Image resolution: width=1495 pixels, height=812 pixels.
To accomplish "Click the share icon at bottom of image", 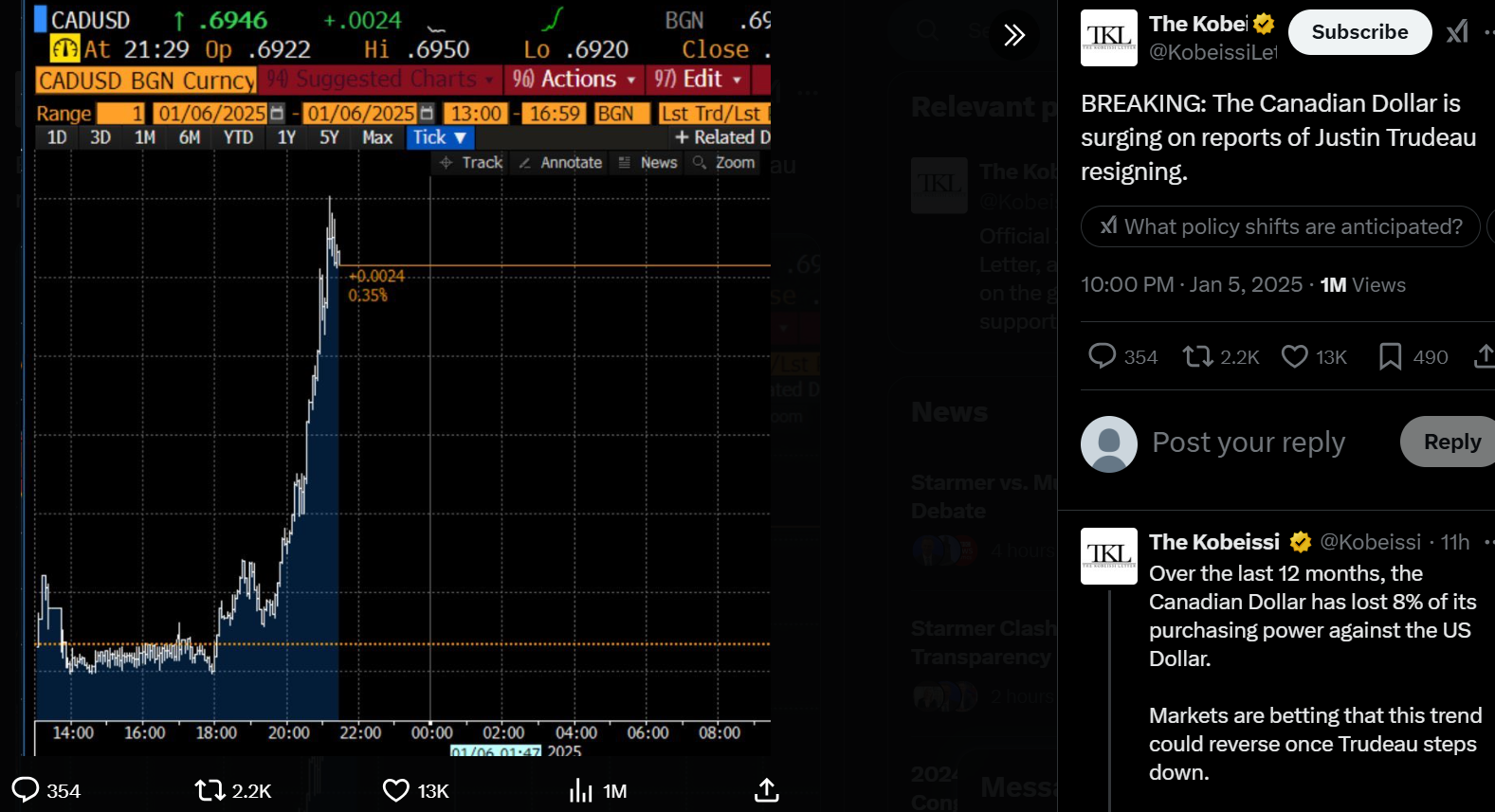I will point(766,790).
